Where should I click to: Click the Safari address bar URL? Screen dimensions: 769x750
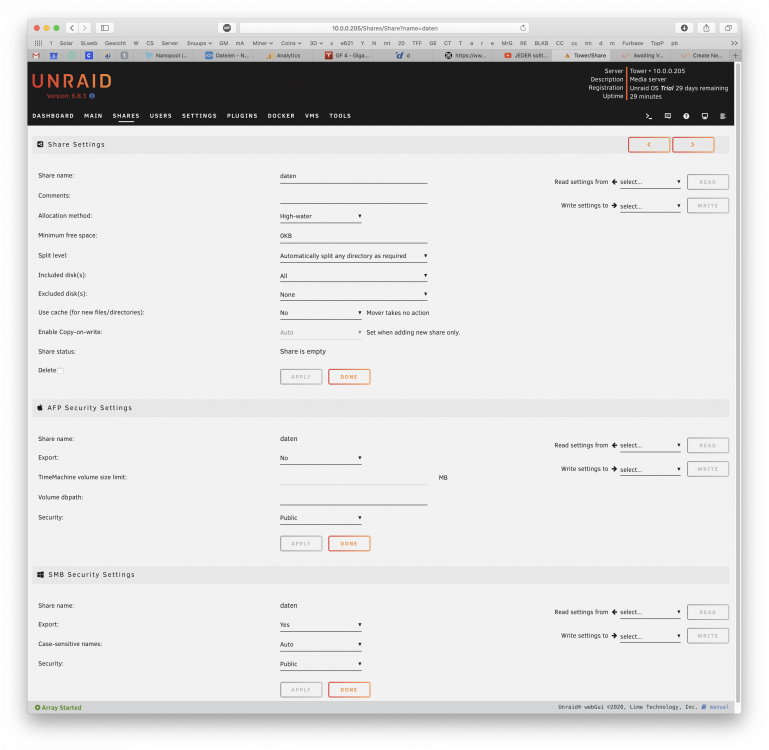click(384, 28)
